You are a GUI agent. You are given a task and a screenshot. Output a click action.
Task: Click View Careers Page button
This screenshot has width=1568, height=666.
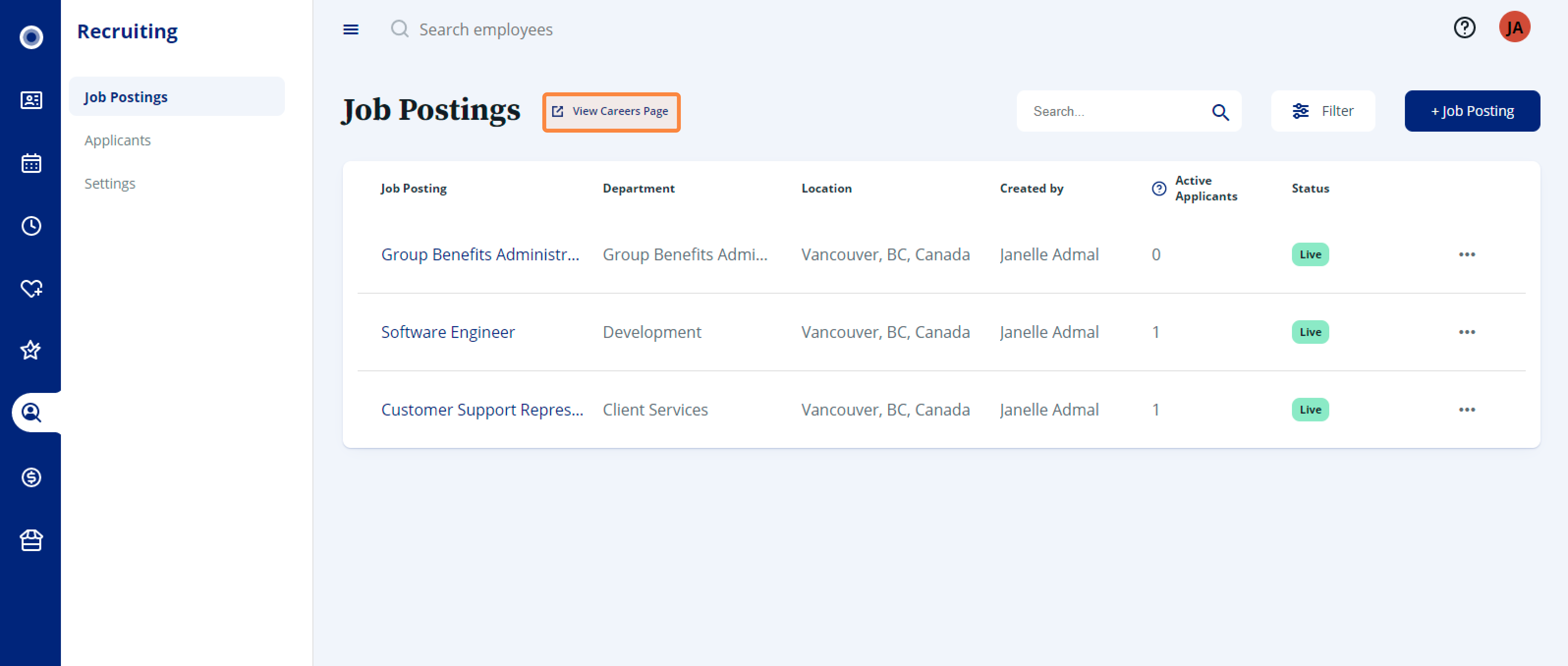tap(611, 111)
